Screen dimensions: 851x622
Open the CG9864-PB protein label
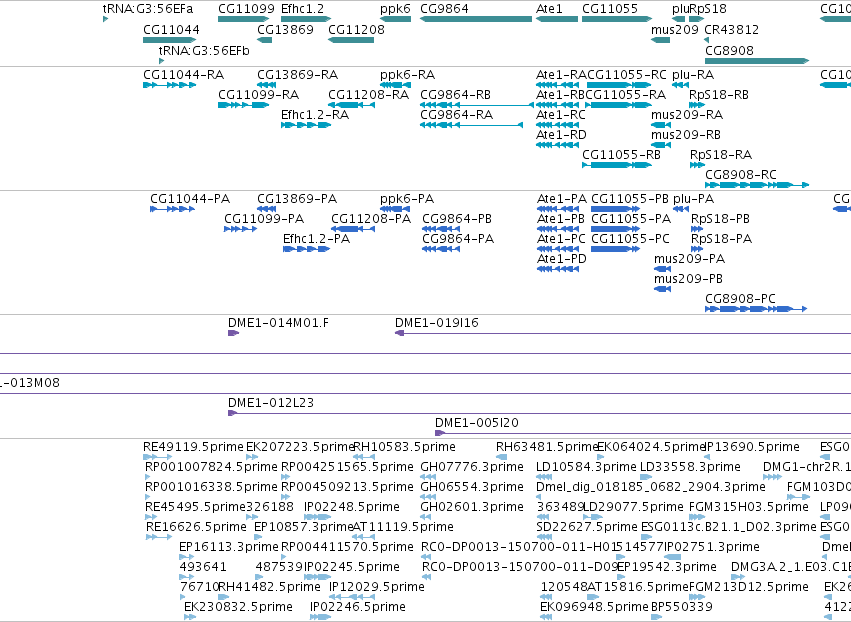click(x=457, y=219)
